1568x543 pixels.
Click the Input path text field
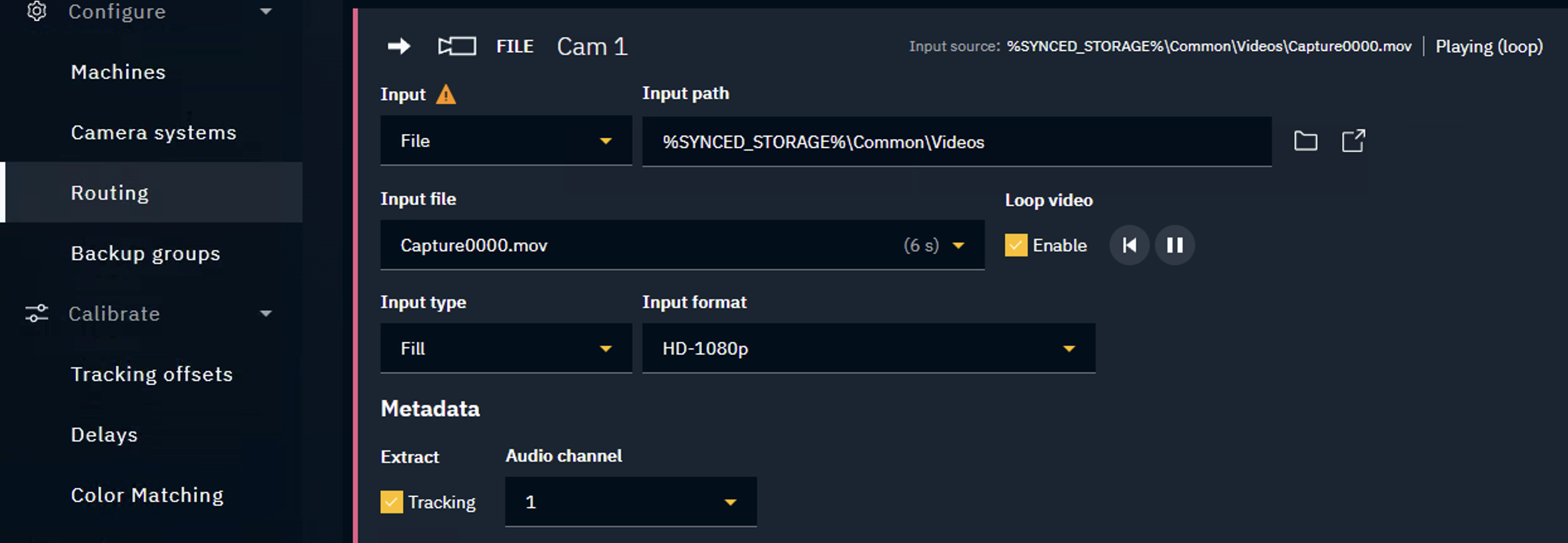point(956,142)
